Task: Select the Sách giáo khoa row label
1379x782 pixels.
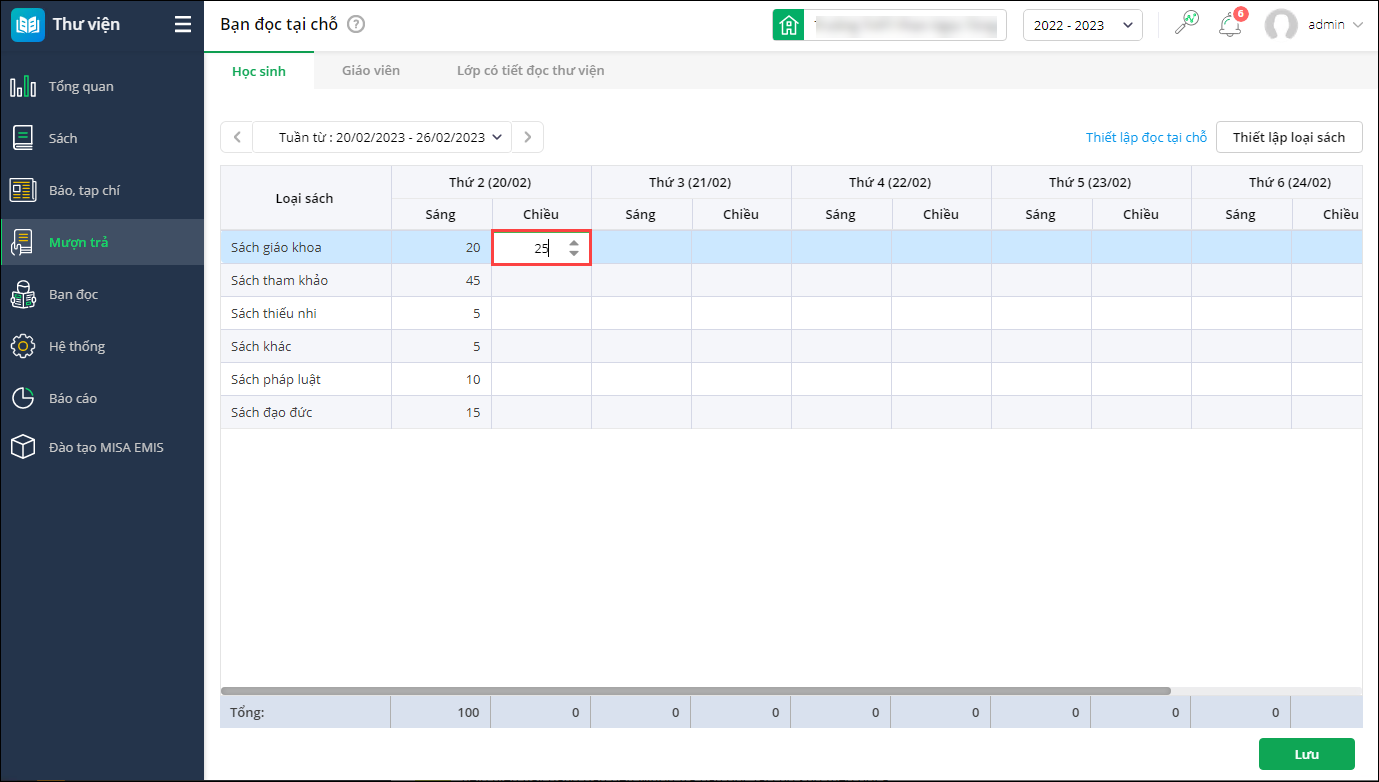Action: point(276,248)
